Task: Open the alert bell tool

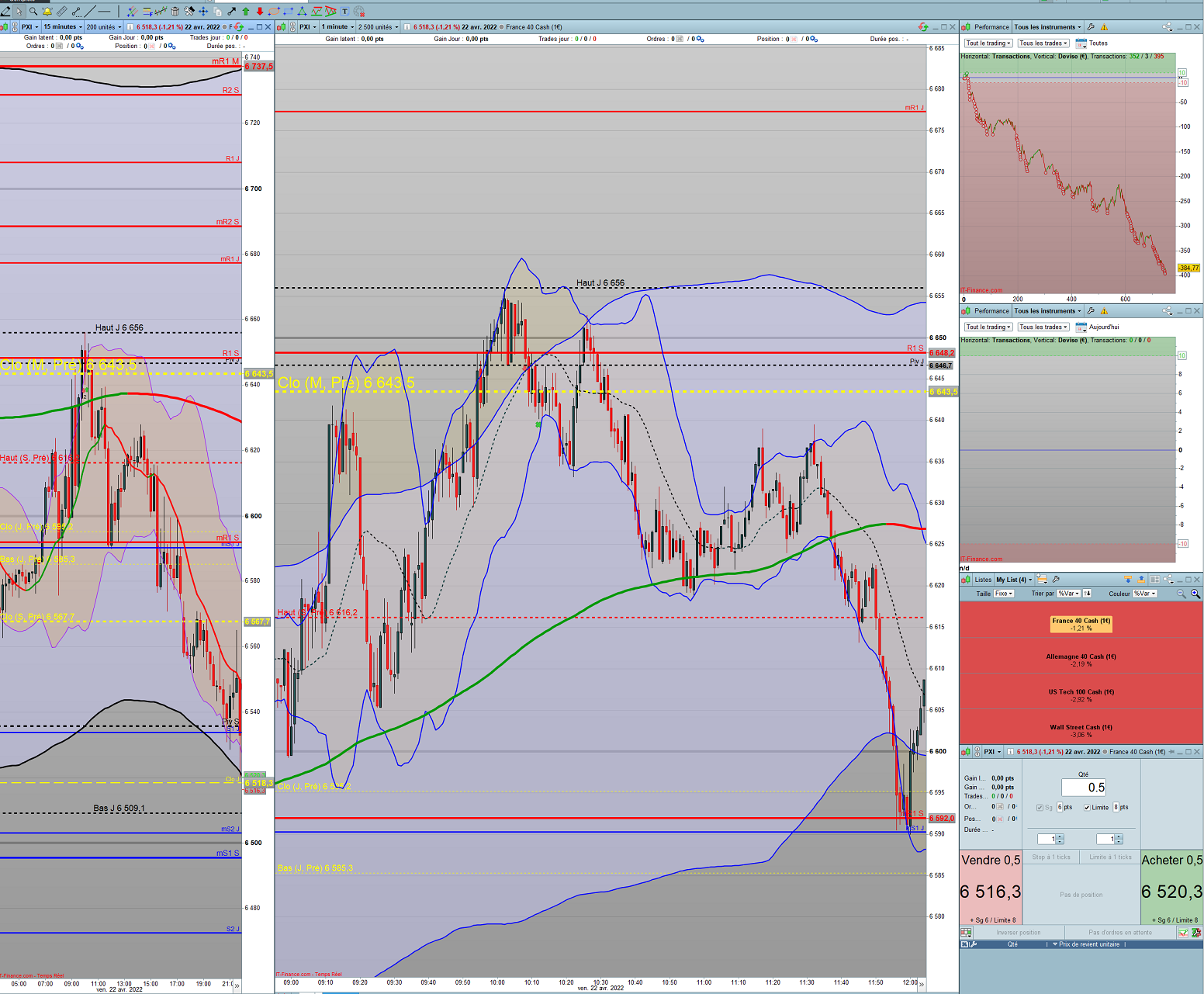Action: tap(47, 12)
